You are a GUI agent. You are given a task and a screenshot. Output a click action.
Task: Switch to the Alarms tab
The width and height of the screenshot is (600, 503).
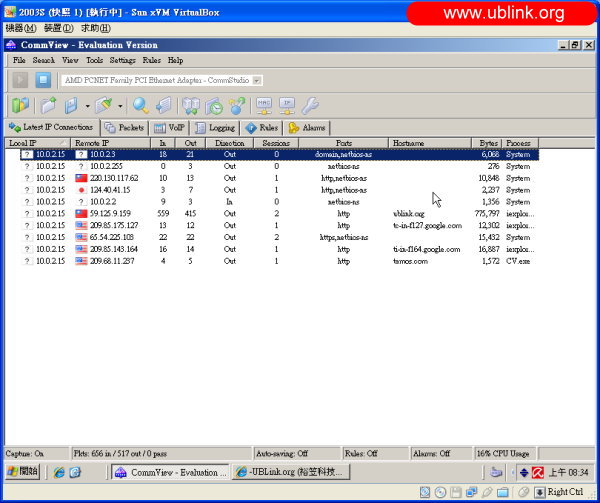307,128
